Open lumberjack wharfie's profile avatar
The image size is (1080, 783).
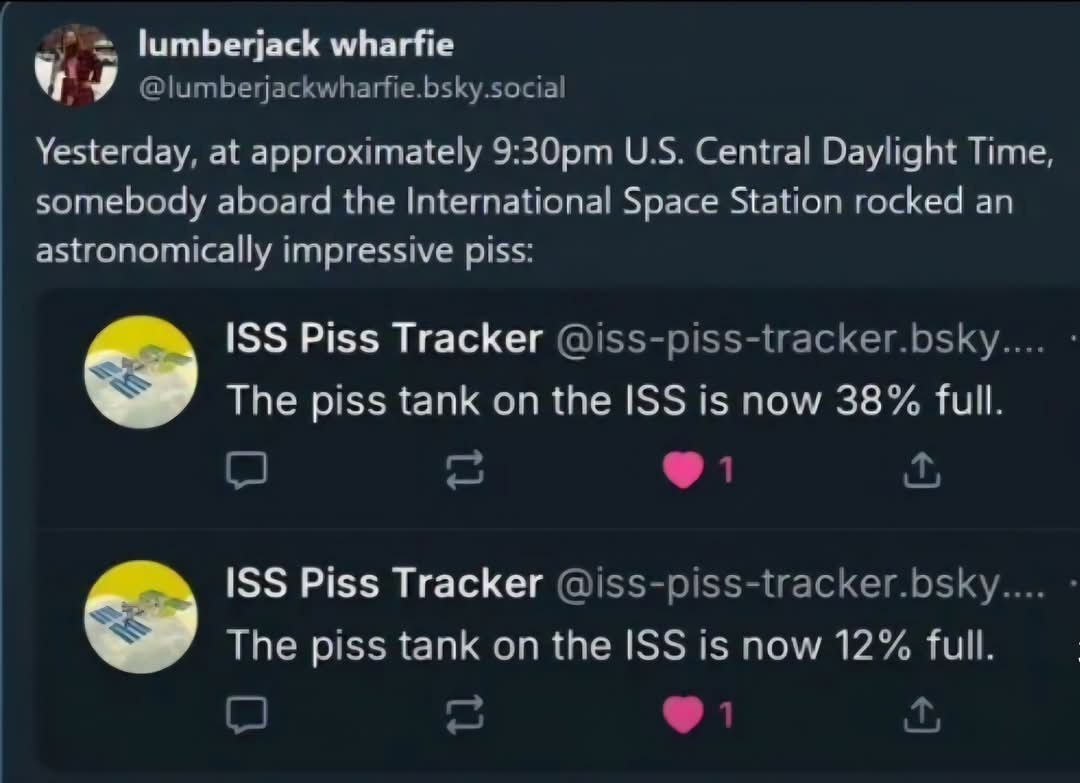pyautogui.click(x=76, y=65)
